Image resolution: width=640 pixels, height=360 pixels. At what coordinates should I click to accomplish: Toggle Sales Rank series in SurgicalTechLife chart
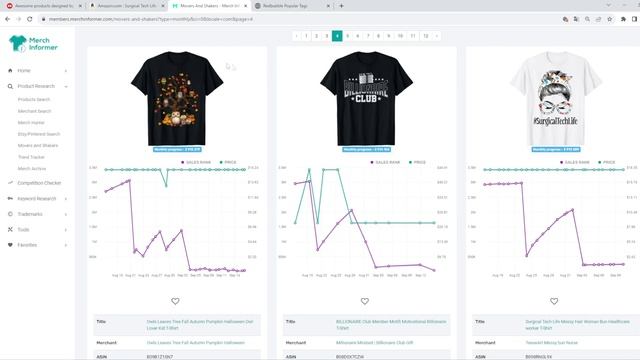(x=575, y=162)
